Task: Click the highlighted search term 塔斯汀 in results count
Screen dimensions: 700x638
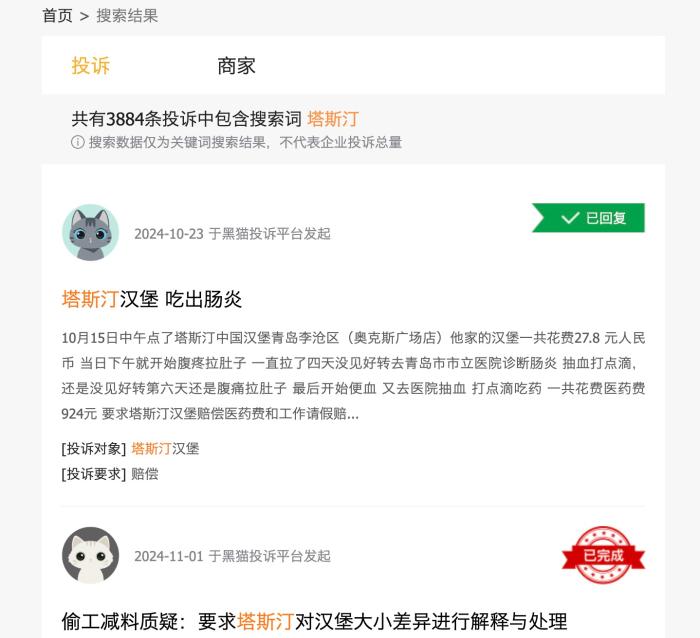Action: (x=333, y=119)
